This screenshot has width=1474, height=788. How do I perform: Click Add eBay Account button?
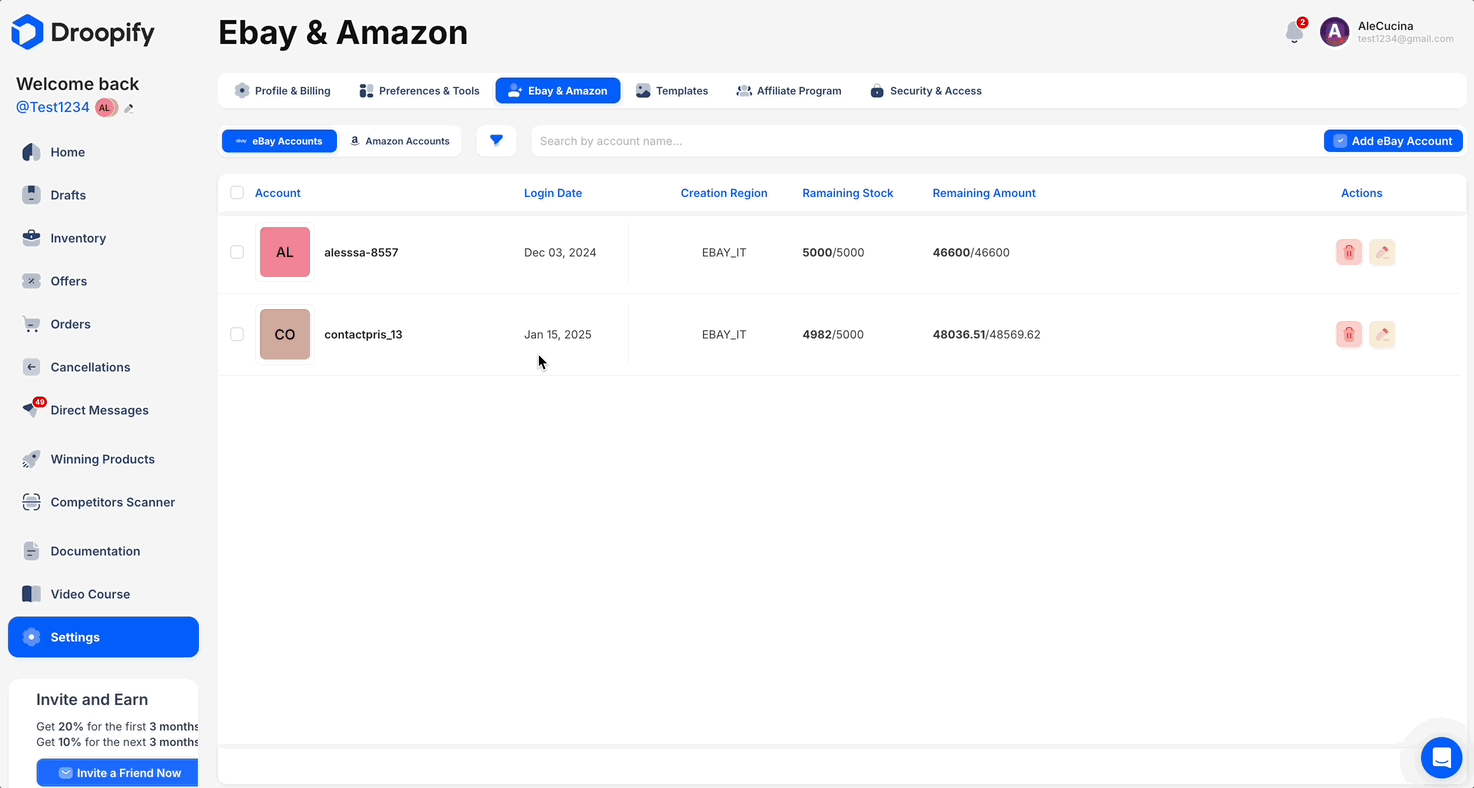[x=1393, y=141]
